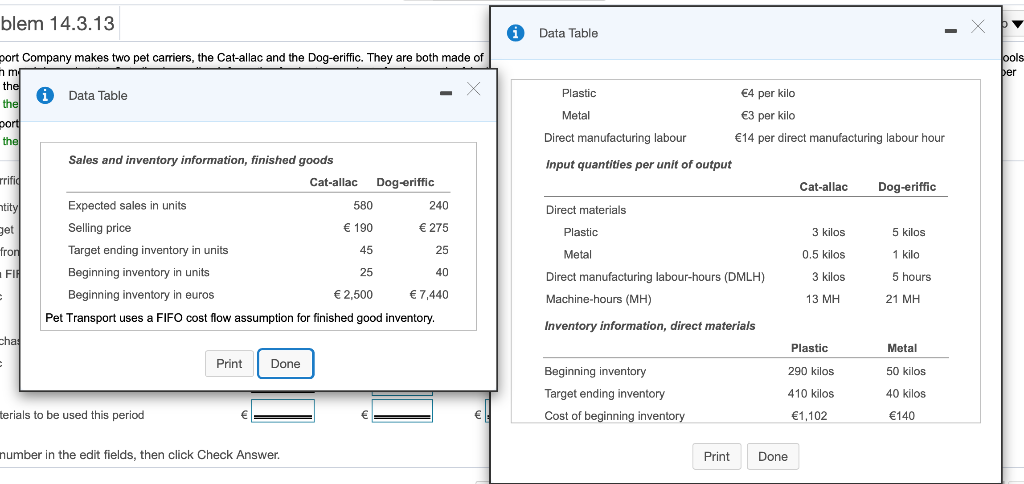Click the 'Direct manufacturing labour-hours (DMLH)' row label
The height and width of the screenshot is (484, 1024).
655,277
